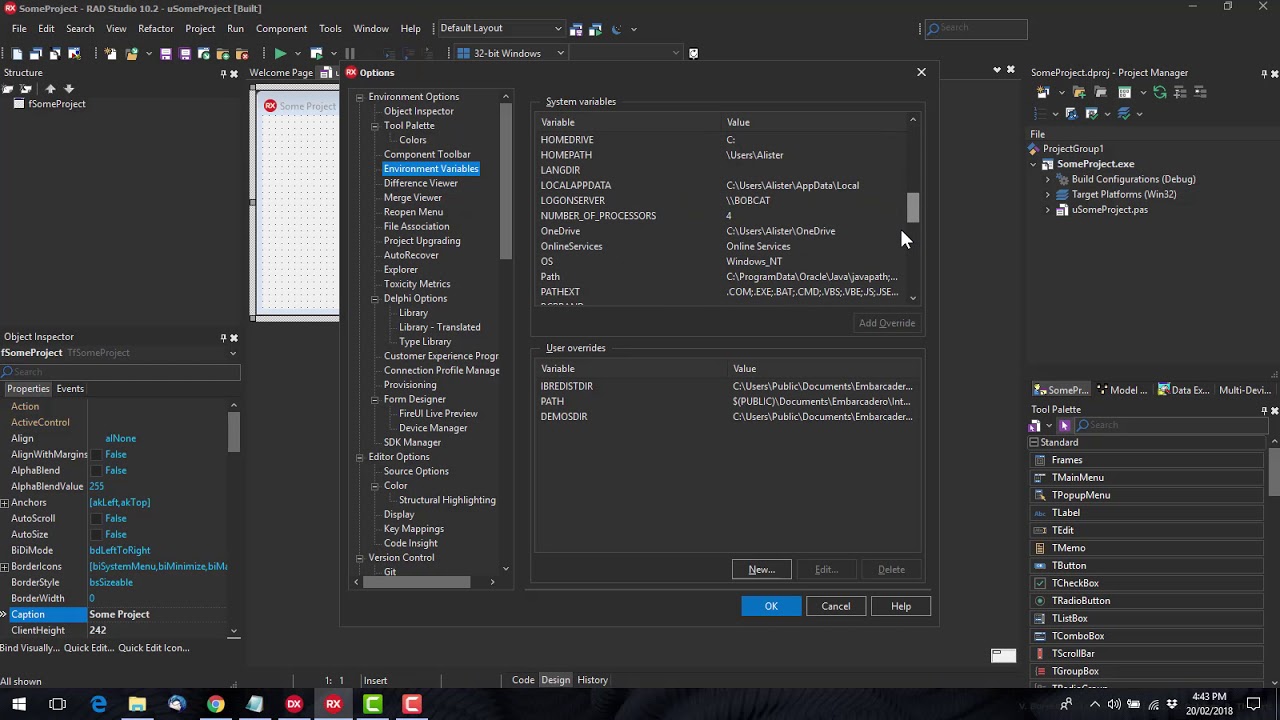
Task: Click the options tree horizontal scrollbar
Action: (418, 581)
